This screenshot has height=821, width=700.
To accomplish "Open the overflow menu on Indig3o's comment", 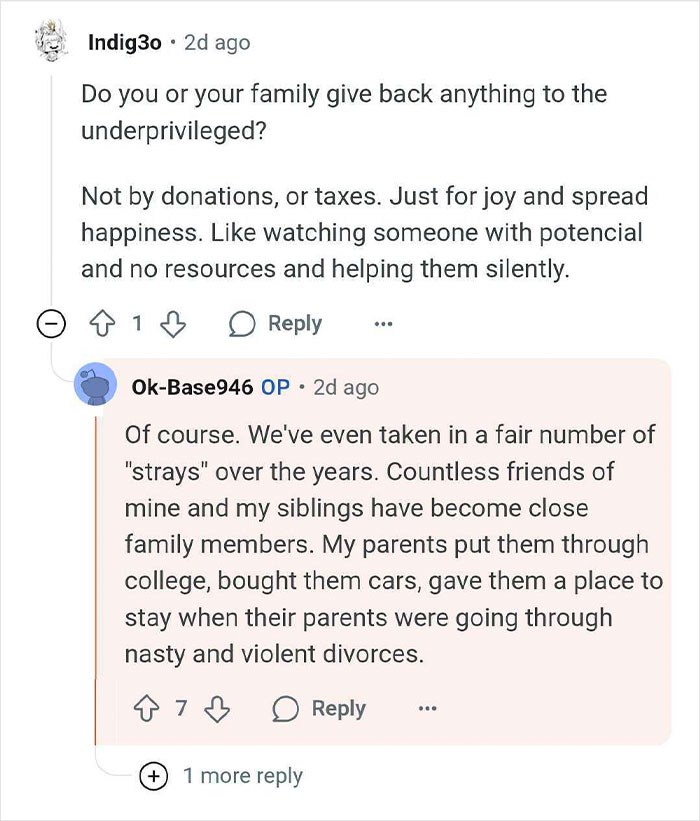I will (x=383, y=323).
